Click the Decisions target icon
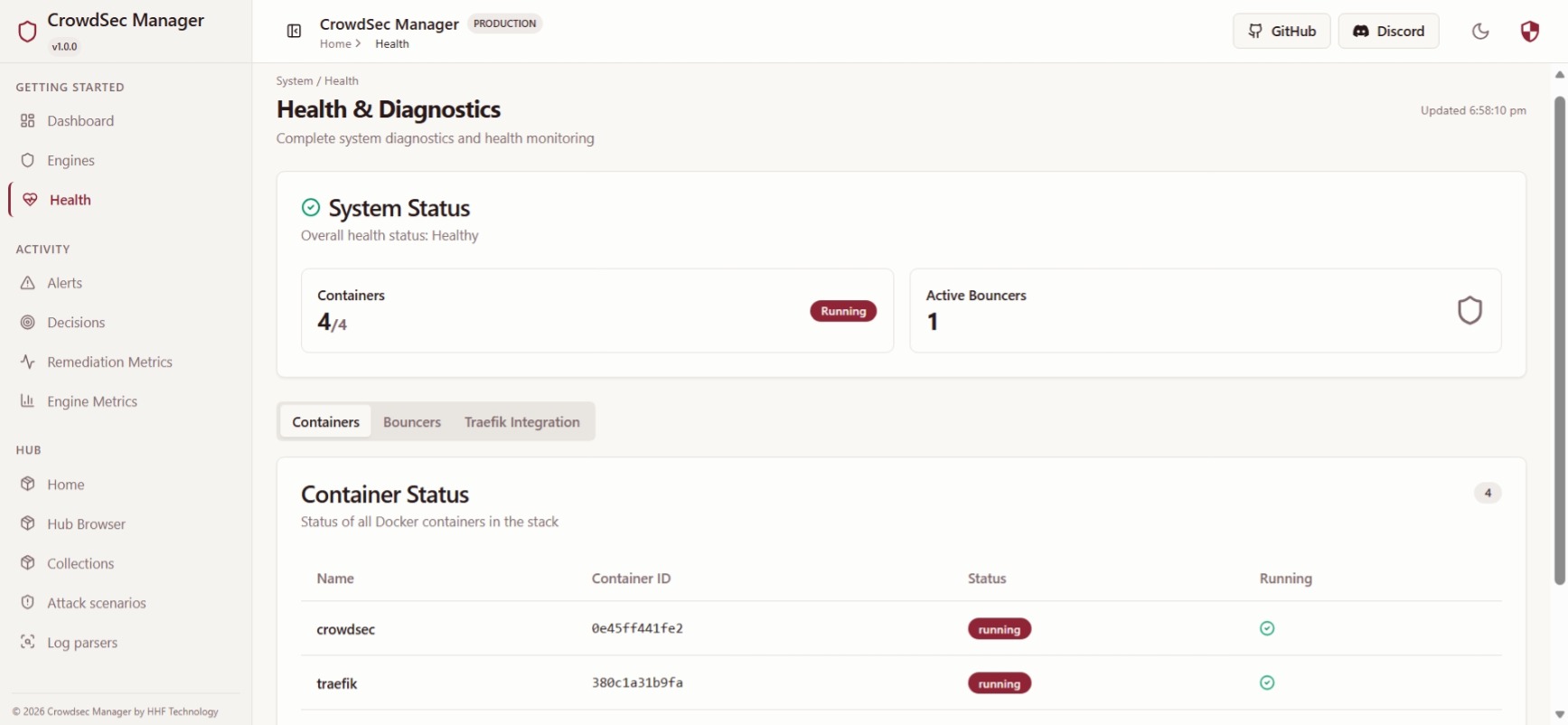The image size is (1568, 725). [28, 323]
